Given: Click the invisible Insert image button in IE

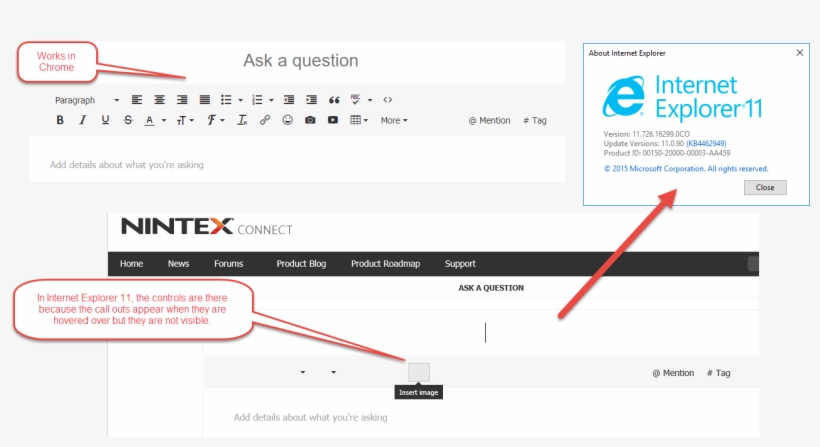Looking at the screenshot, I should tap(419, 373).
